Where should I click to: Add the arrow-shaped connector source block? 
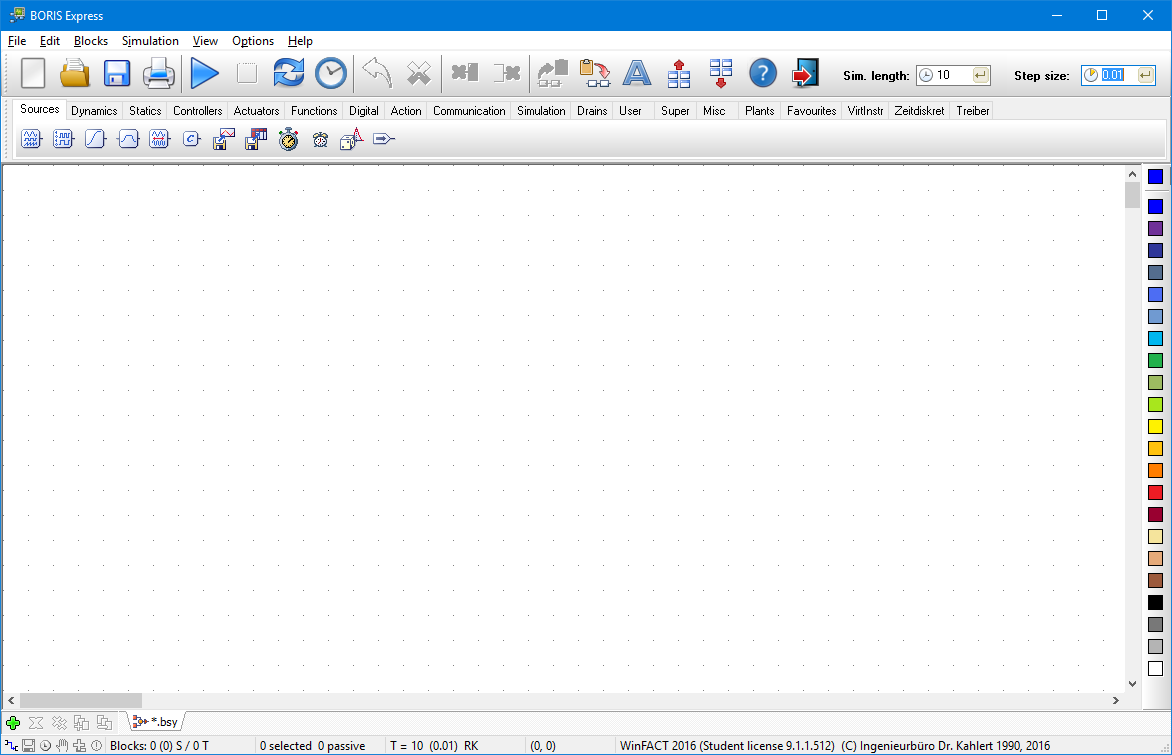[383, 139]
